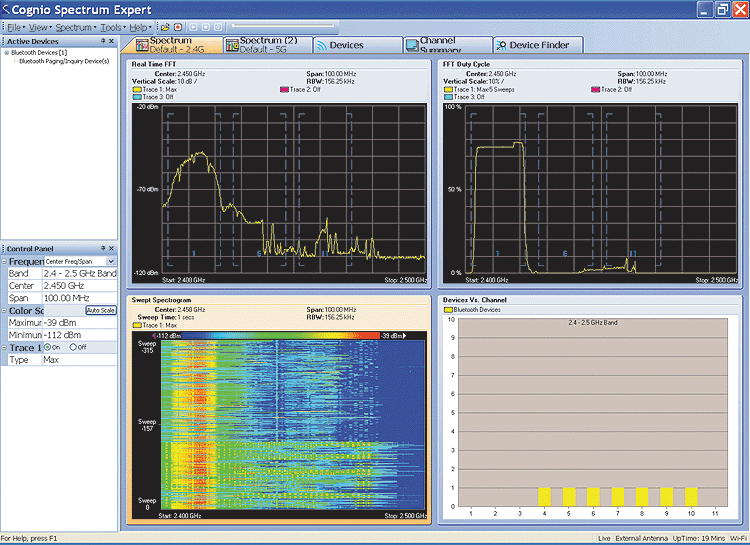The width and height of the screenshot is (750, 545).
Task: Pin the Active Devices panel
Action: pyautogui.click(x=103, y=41)
